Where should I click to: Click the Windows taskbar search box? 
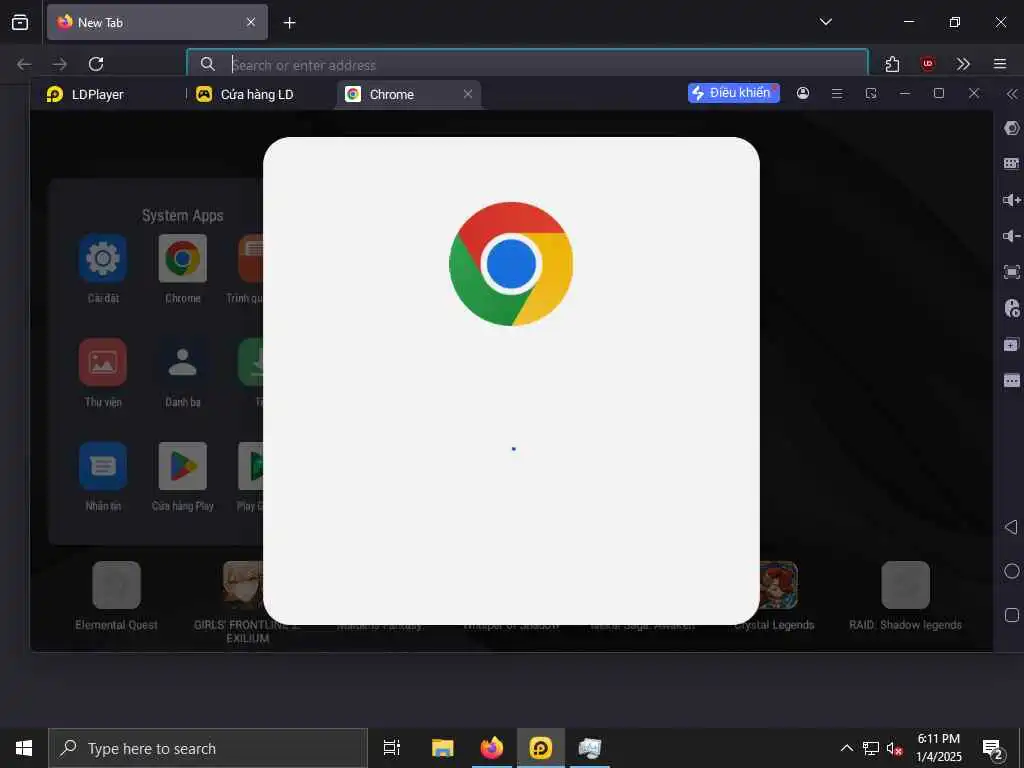pyautogui.click(x=208, y=748)
